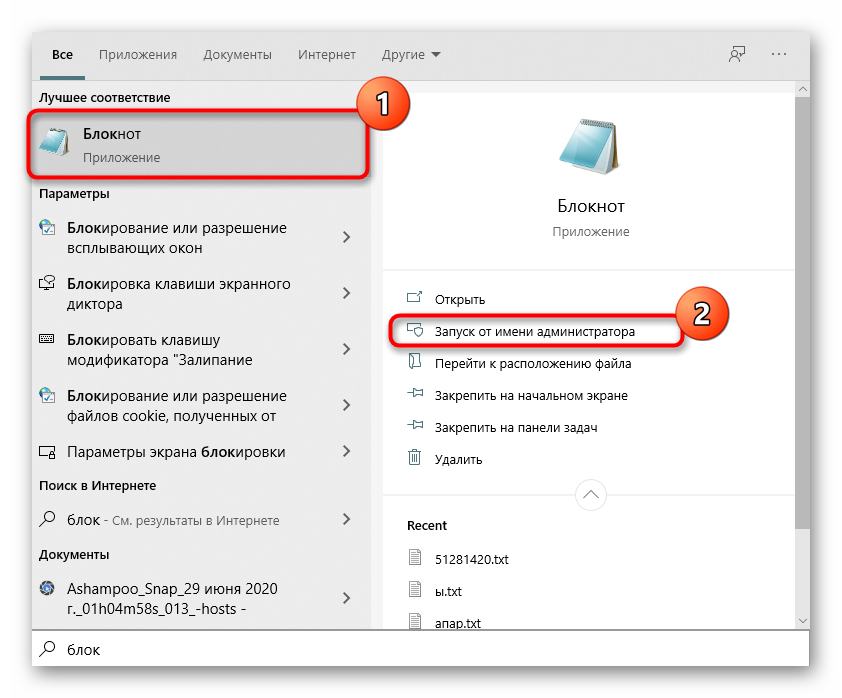Click the popup-blocking settings icon
This screenshot has width=842, height=698.
[47, 228]
